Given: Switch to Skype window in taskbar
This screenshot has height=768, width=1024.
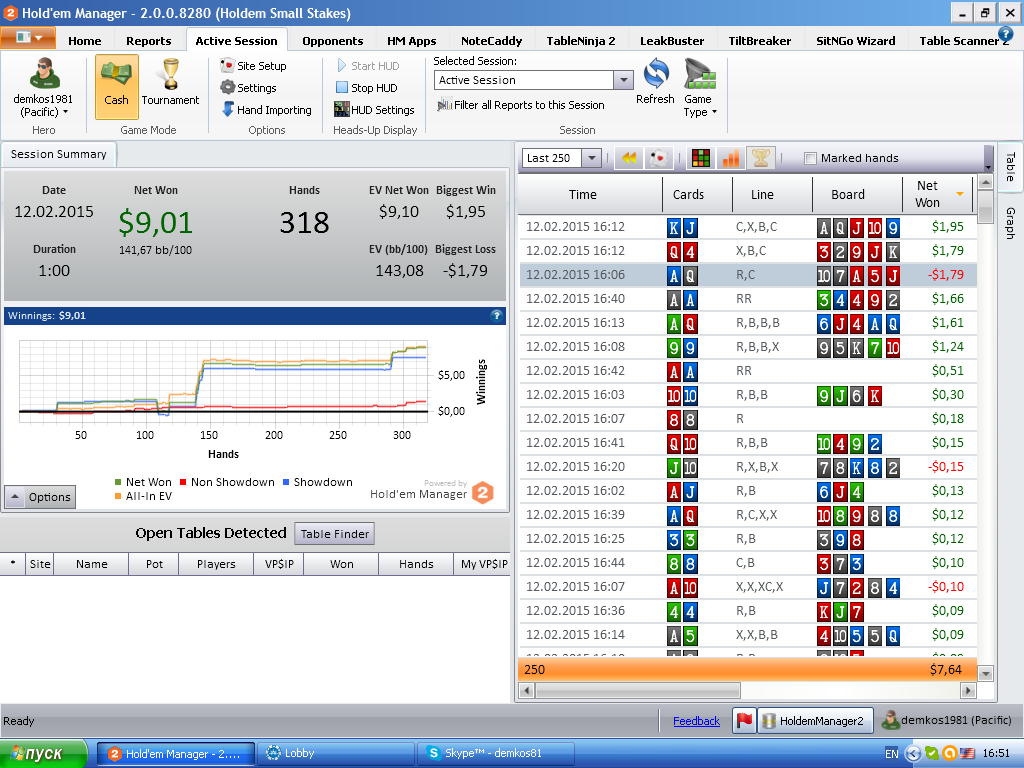Looking at the screenshot, I should 496,754.
